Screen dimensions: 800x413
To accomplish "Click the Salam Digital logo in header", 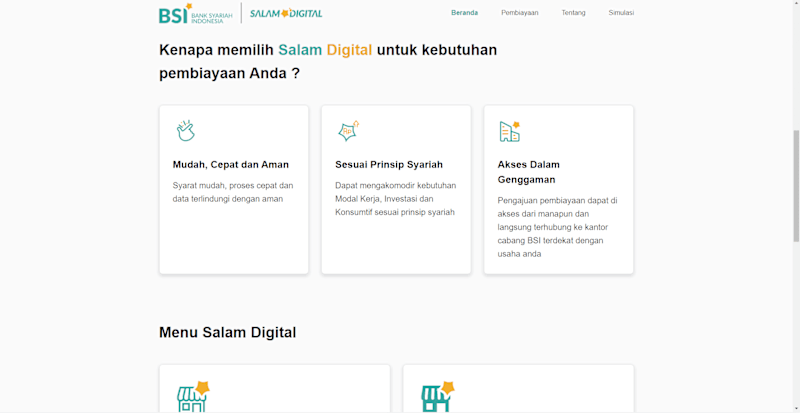I will click(286, 14).
